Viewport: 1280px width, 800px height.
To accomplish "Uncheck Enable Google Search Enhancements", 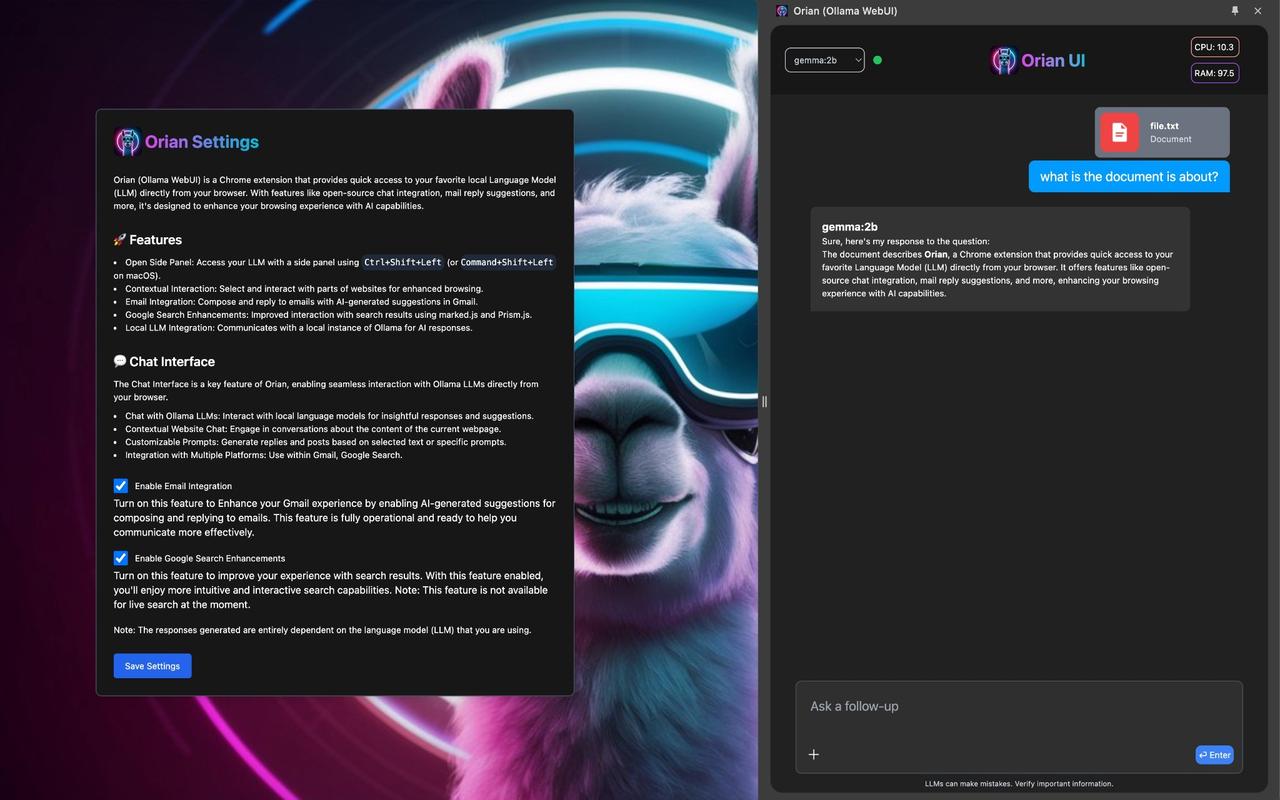I will [x=121, y=558].
